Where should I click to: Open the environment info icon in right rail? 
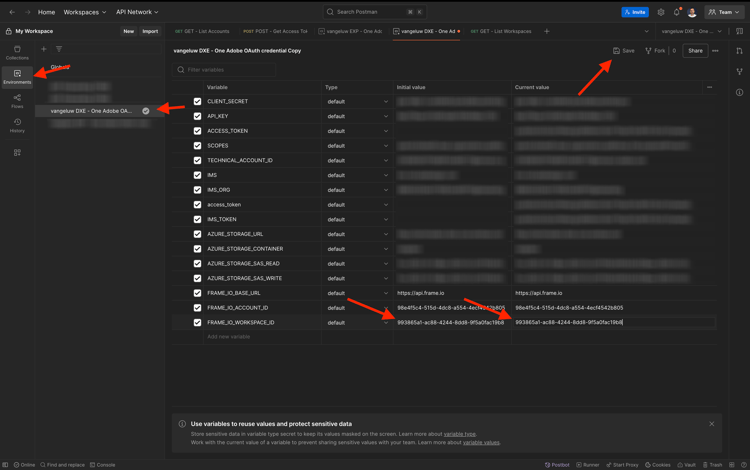(x=739, y=92)
